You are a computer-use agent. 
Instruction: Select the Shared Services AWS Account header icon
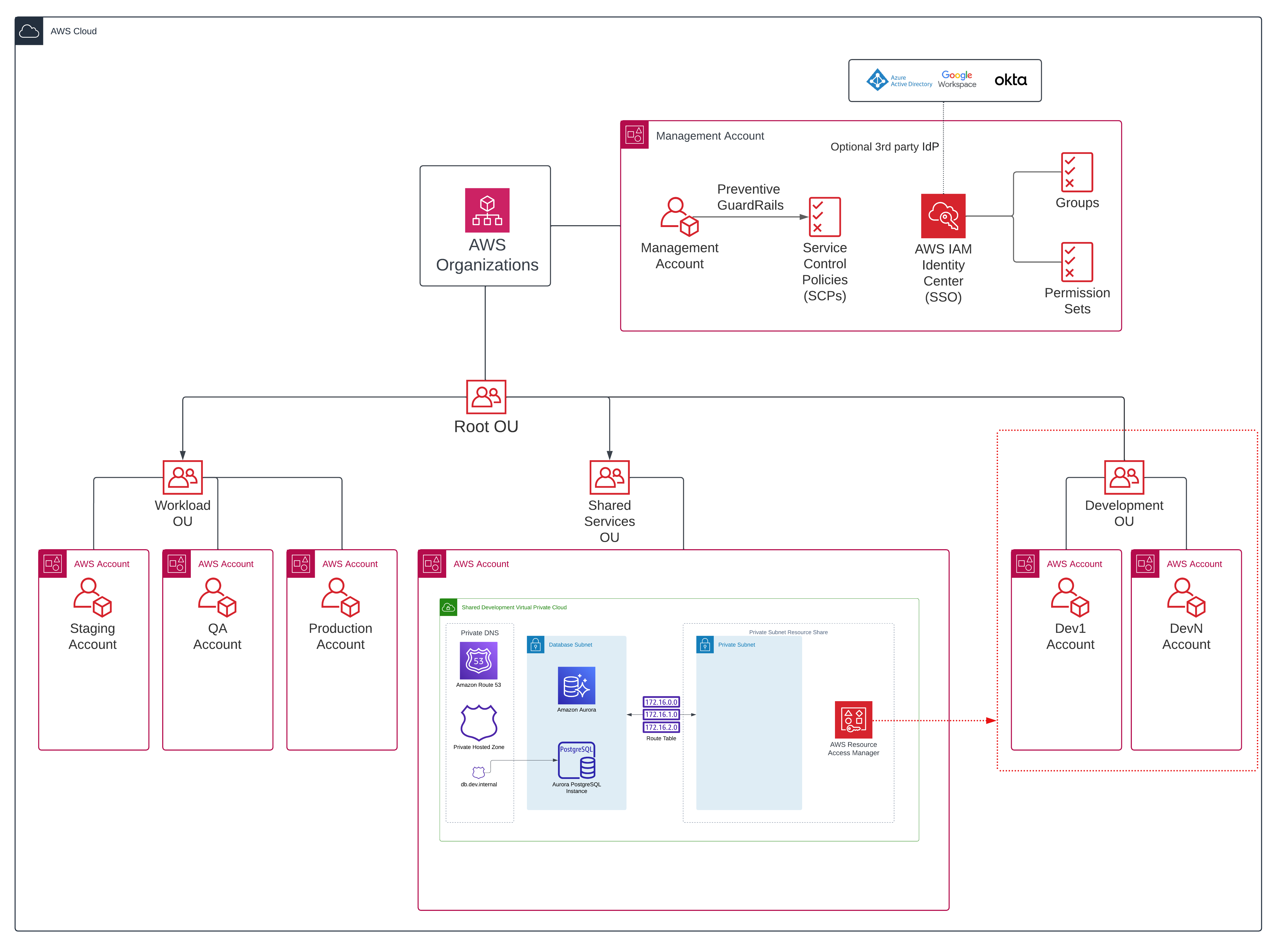432,564
